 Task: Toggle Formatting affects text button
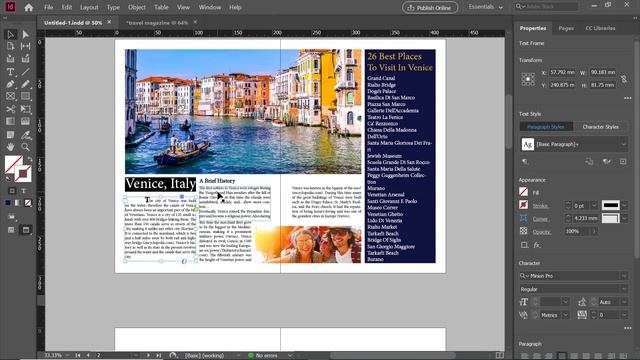click(x=24, y=191)
